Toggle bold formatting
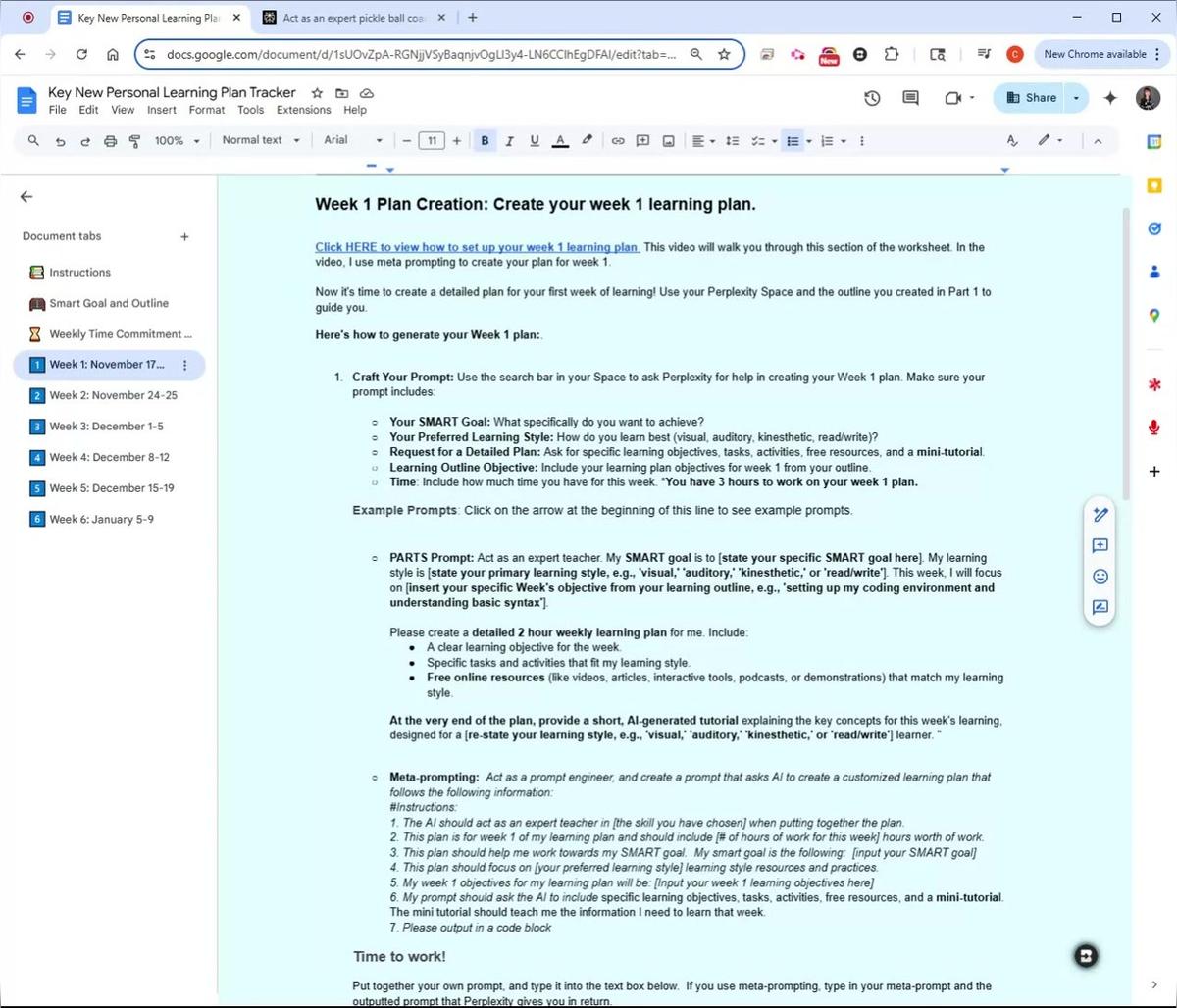The height and width of the screenshot is (1008, 1177). [485, 141]
